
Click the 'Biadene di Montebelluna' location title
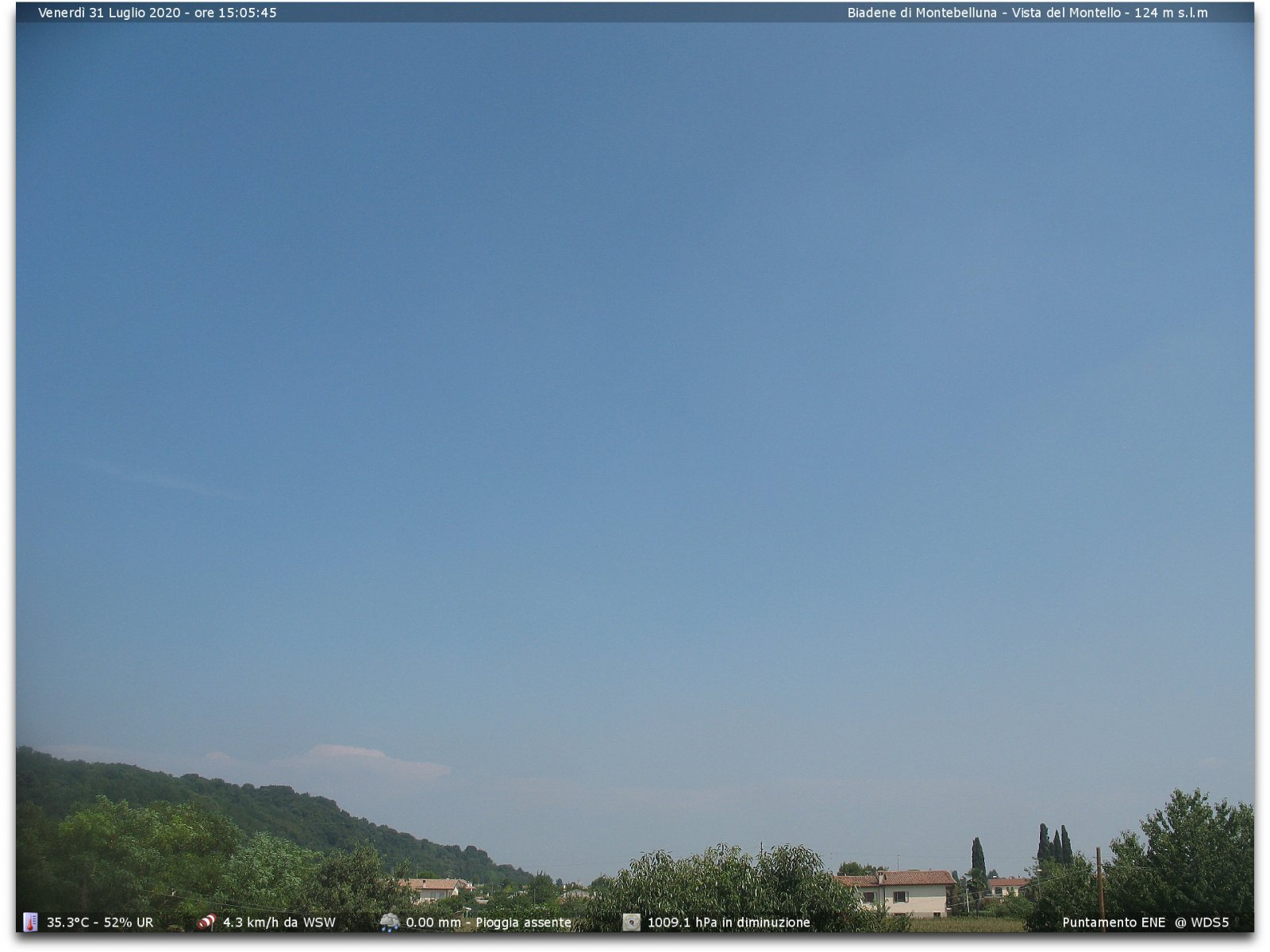tap(922, 13)
